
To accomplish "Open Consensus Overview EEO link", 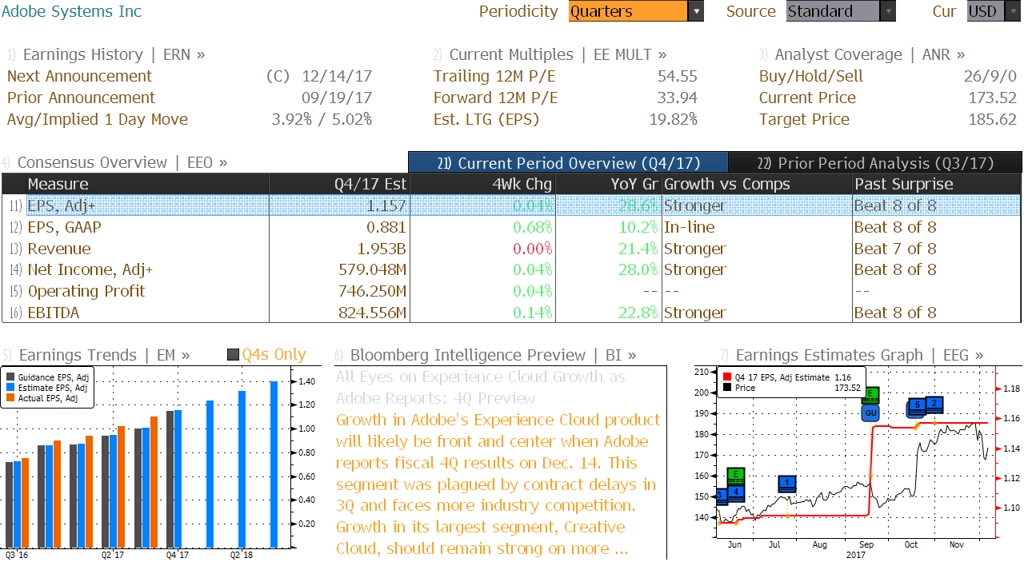I will coord(122,163).
